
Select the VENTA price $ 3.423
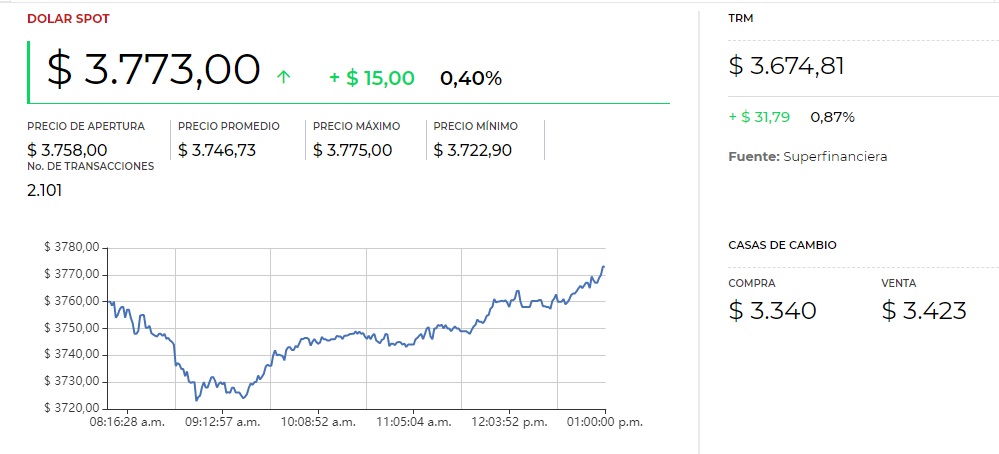pos(924,311)
